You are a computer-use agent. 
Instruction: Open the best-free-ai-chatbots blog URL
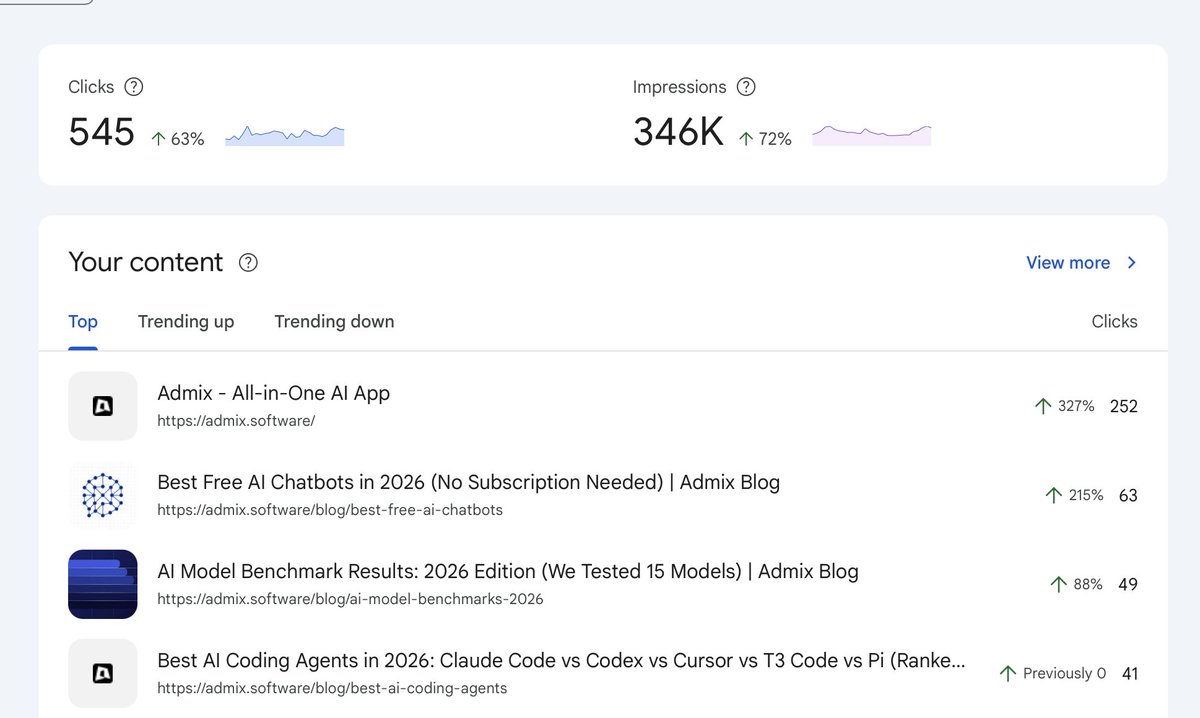coord(330,510)
